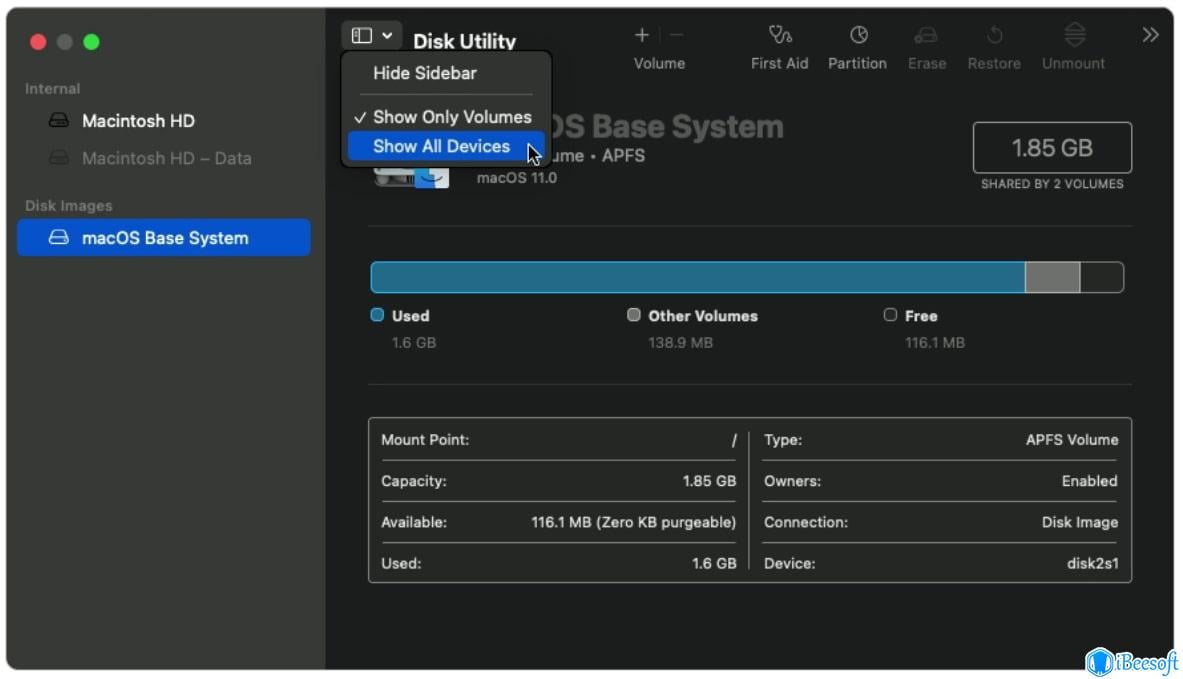Click the Unmount icon

(x=1074, y=35)
